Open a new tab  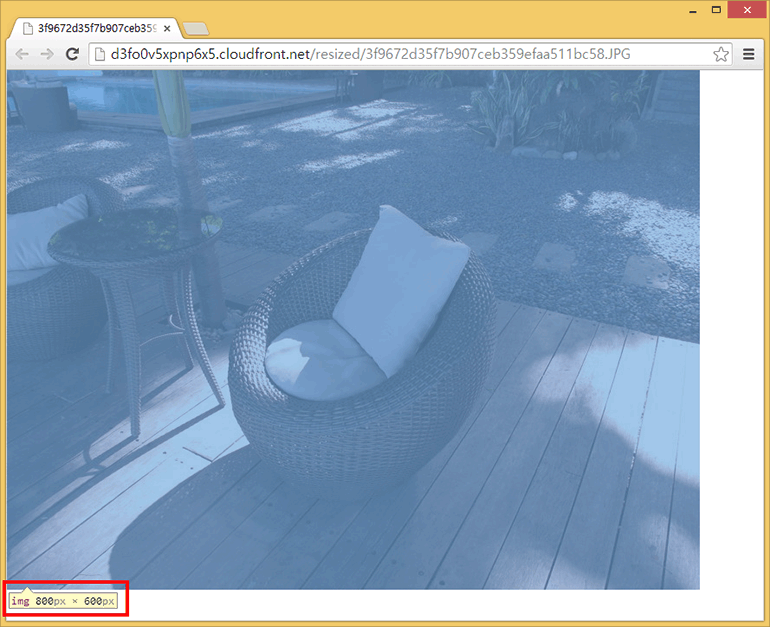tap(195, 28)
